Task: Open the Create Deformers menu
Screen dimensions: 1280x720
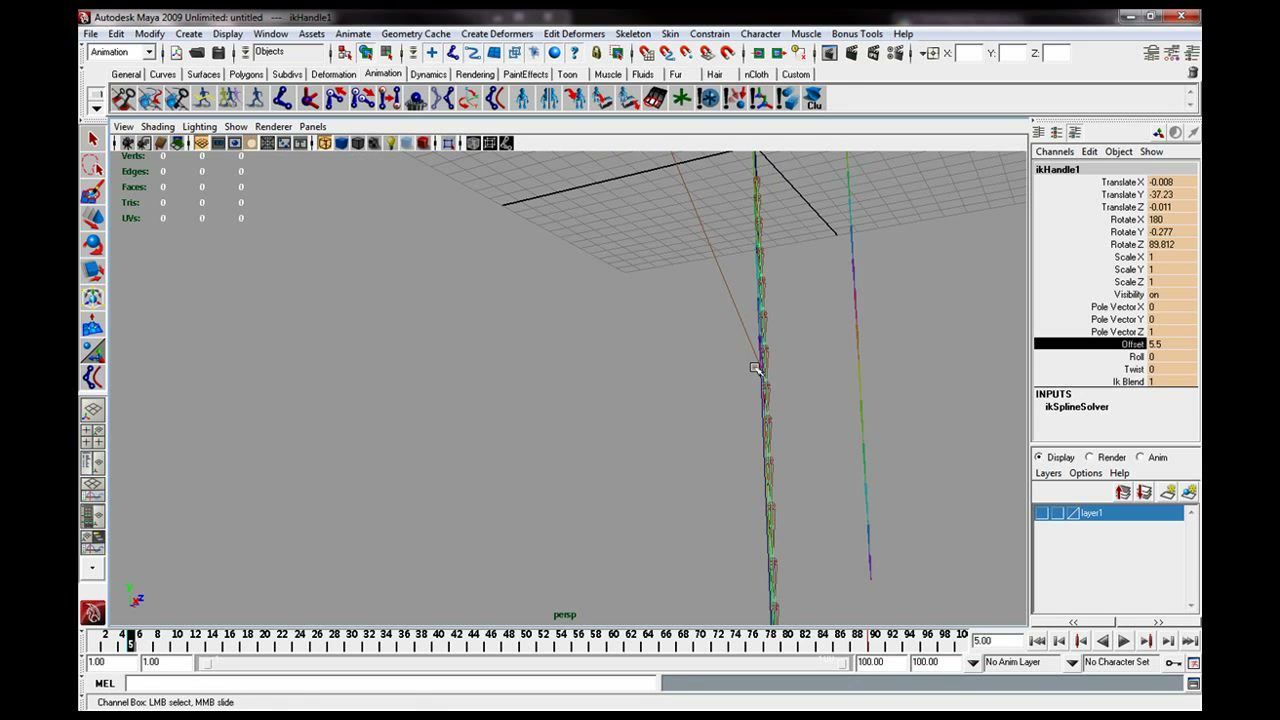Action: click(x=496, y=34)
